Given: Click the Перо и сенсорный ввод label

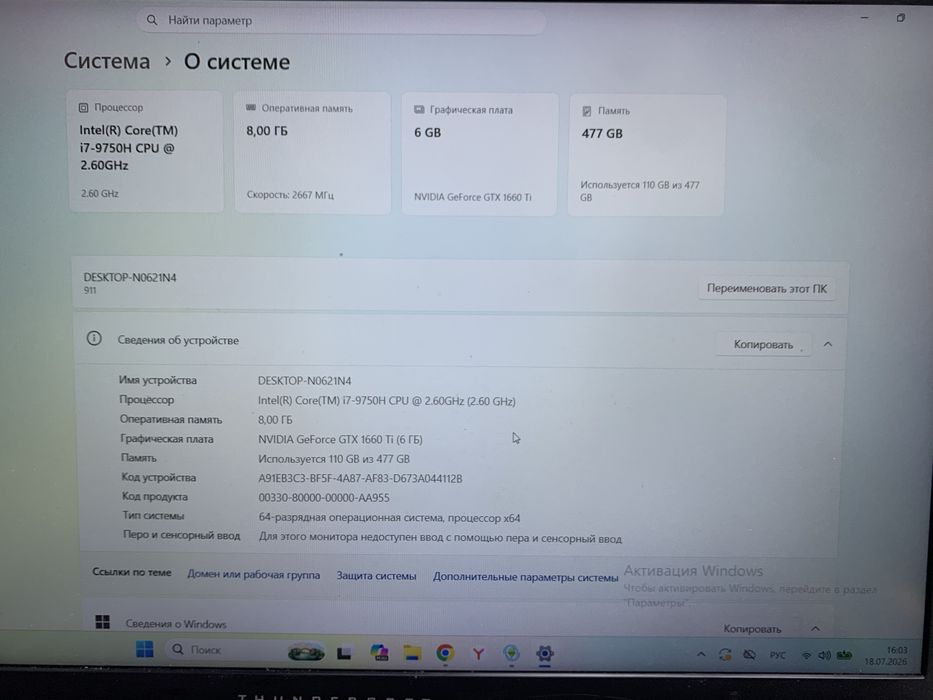Looking at the screenshot, I should pyautogui.click(x=181, y=535).
